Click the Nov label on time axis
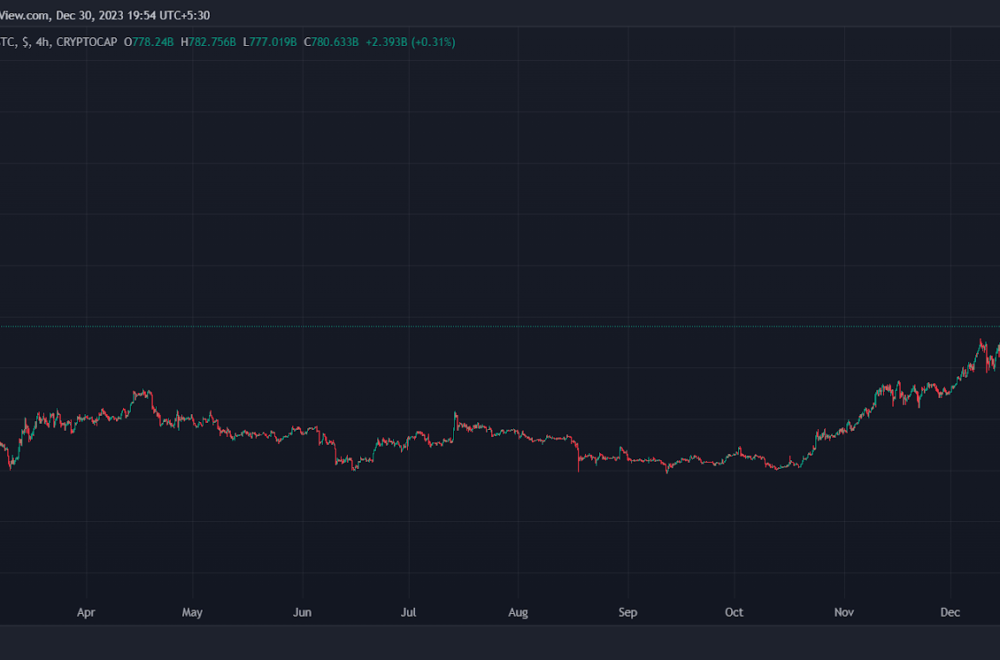The image size is (1000, 660). tap(844, 612)
